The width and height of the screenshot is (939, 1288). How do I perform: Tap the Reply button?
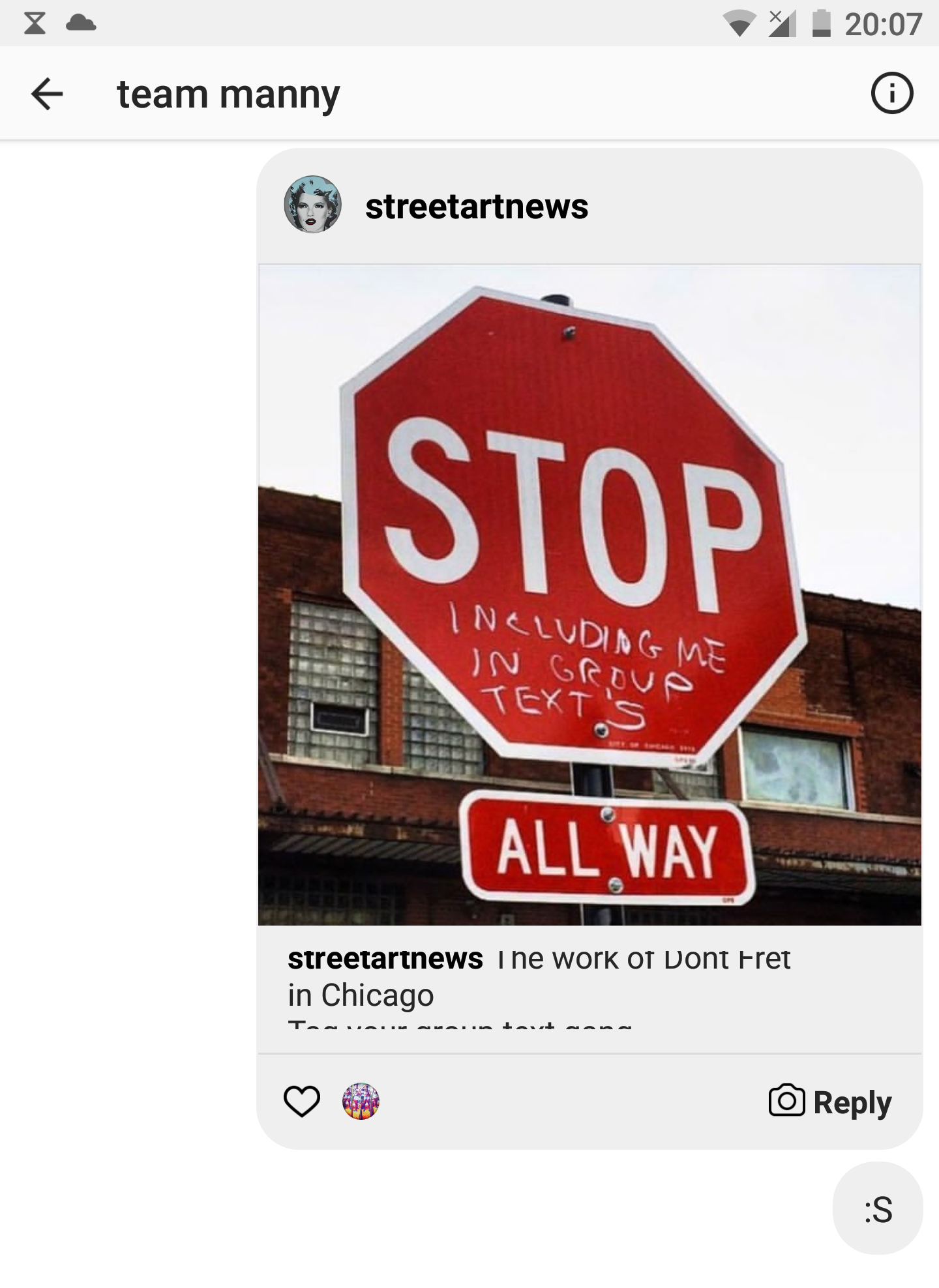pos(852,1102)
